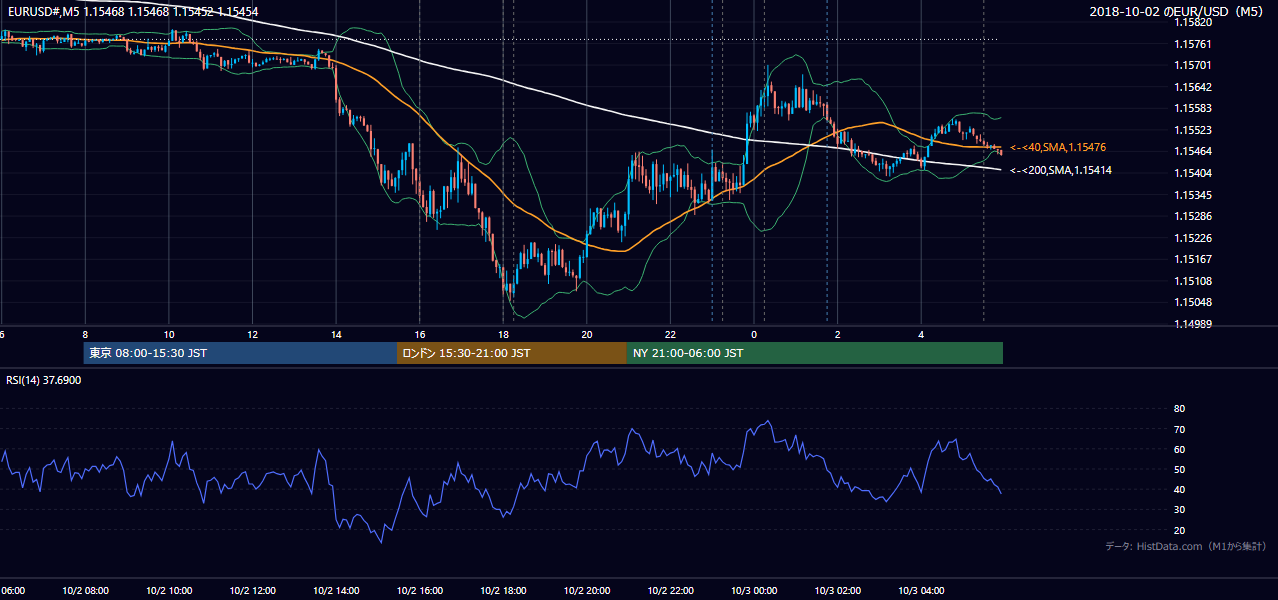Click the 2018-10-02 EUR/USD (M5) chart heading
Viewport: 1278px width, 600px height.
click(1178, 12)
